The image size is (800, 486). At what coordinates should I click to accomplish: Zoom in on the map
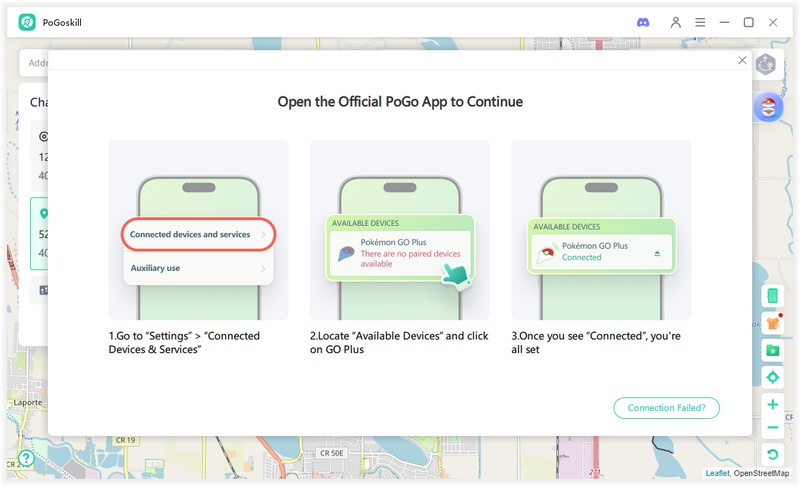[x=772, y=405]
